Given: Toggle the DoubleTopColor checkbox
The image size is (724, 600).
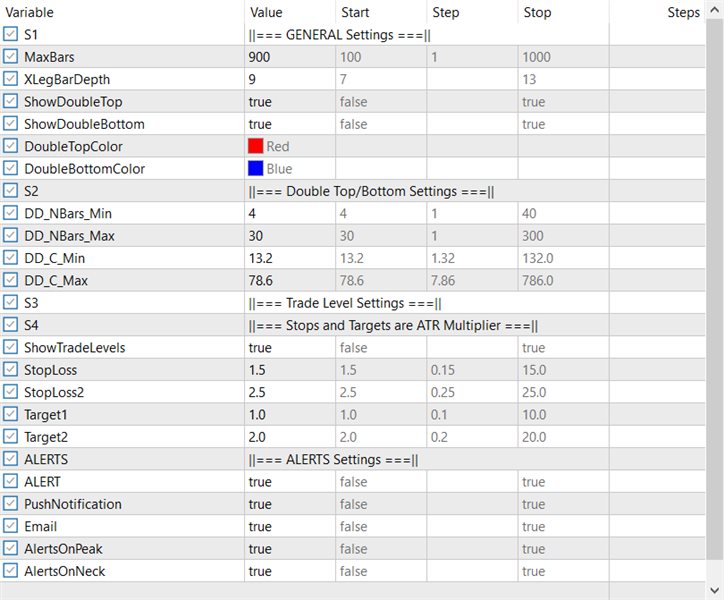Looking at the screenshot, I should [10, 145].
